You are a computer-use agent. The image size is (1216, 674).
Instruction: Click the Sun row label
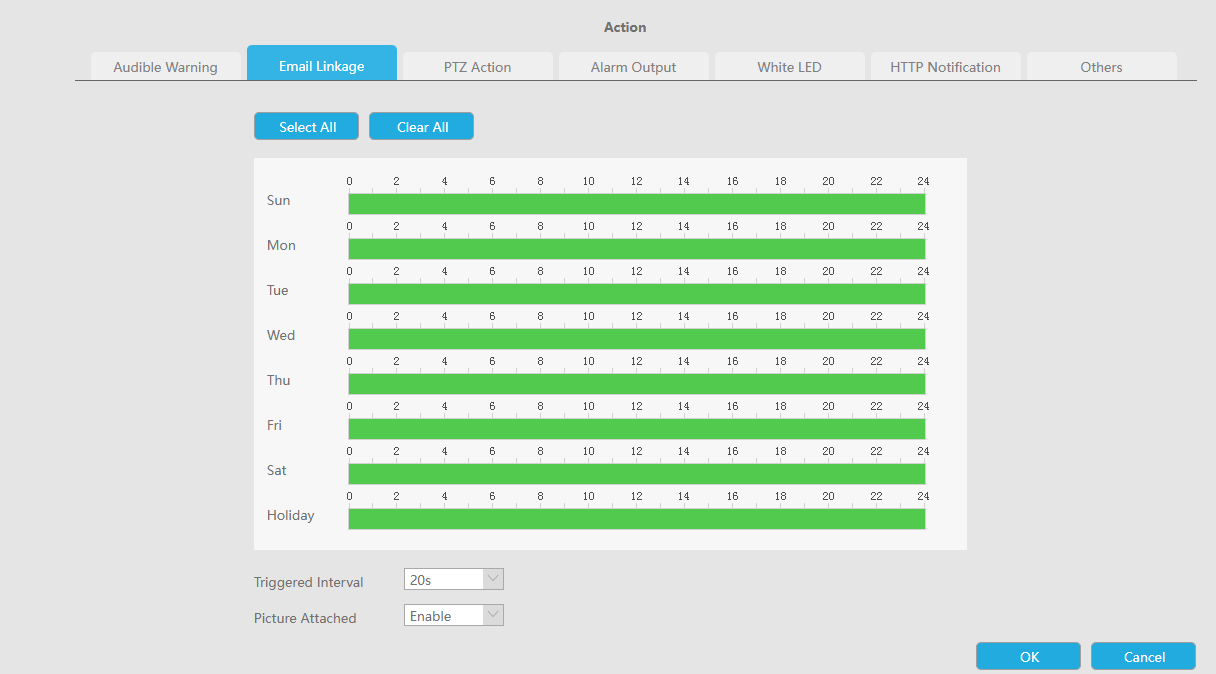279,200
